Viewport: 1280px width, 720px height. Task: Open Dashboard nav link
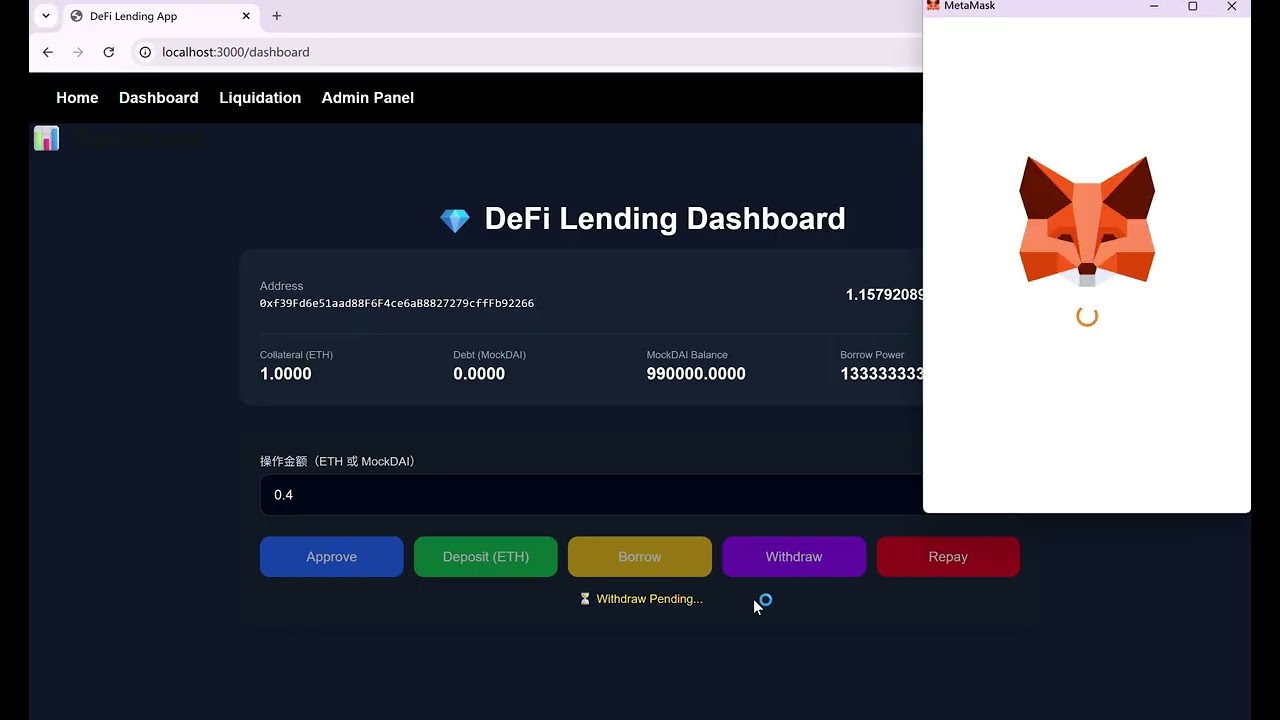click(159, 98)
